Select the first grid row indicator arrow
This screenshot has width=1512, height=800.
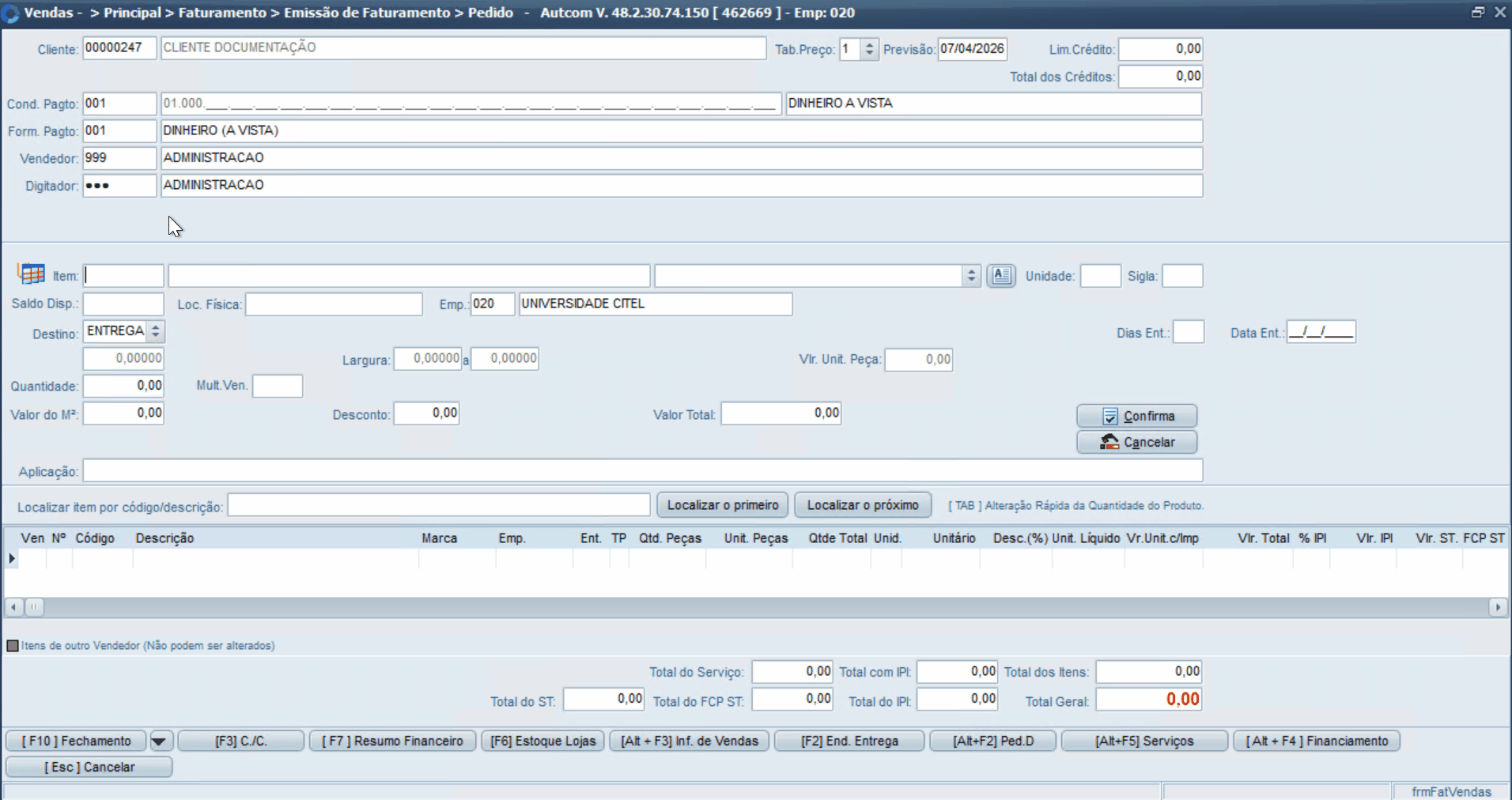(x=12, y=559)
